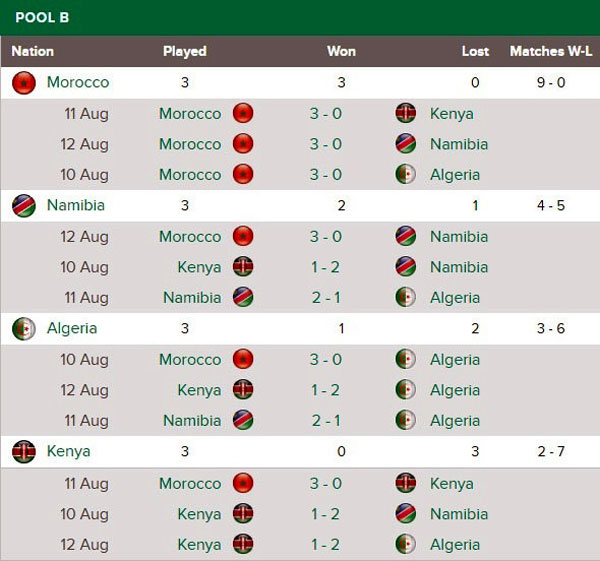600x561 pixels.
Task: Under Kenya's standings, click Algeria flag in 12 Aug match
Action: 406,545
